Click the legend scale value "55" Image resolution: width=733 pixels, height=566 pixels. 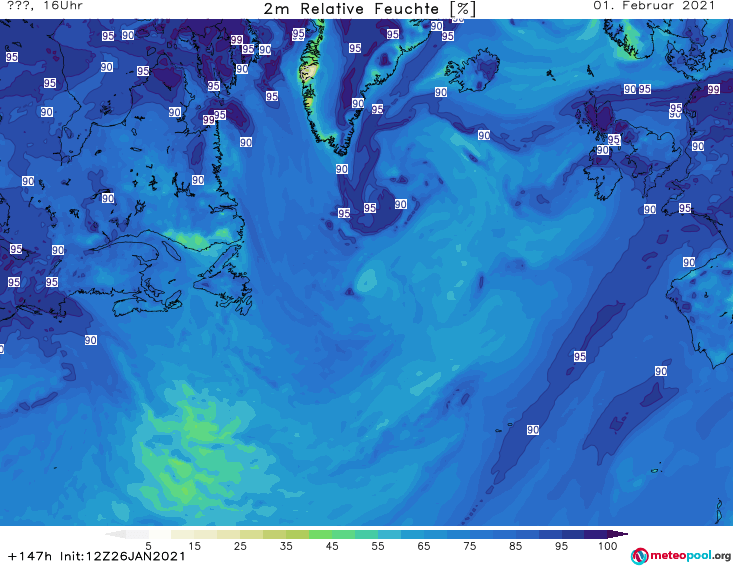(x=378, y=546)
